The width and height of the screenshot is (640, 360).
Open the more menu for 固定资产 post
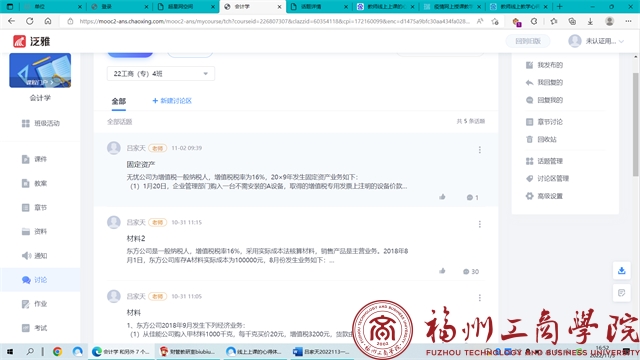pyautogui.click(x=480, y=150)
